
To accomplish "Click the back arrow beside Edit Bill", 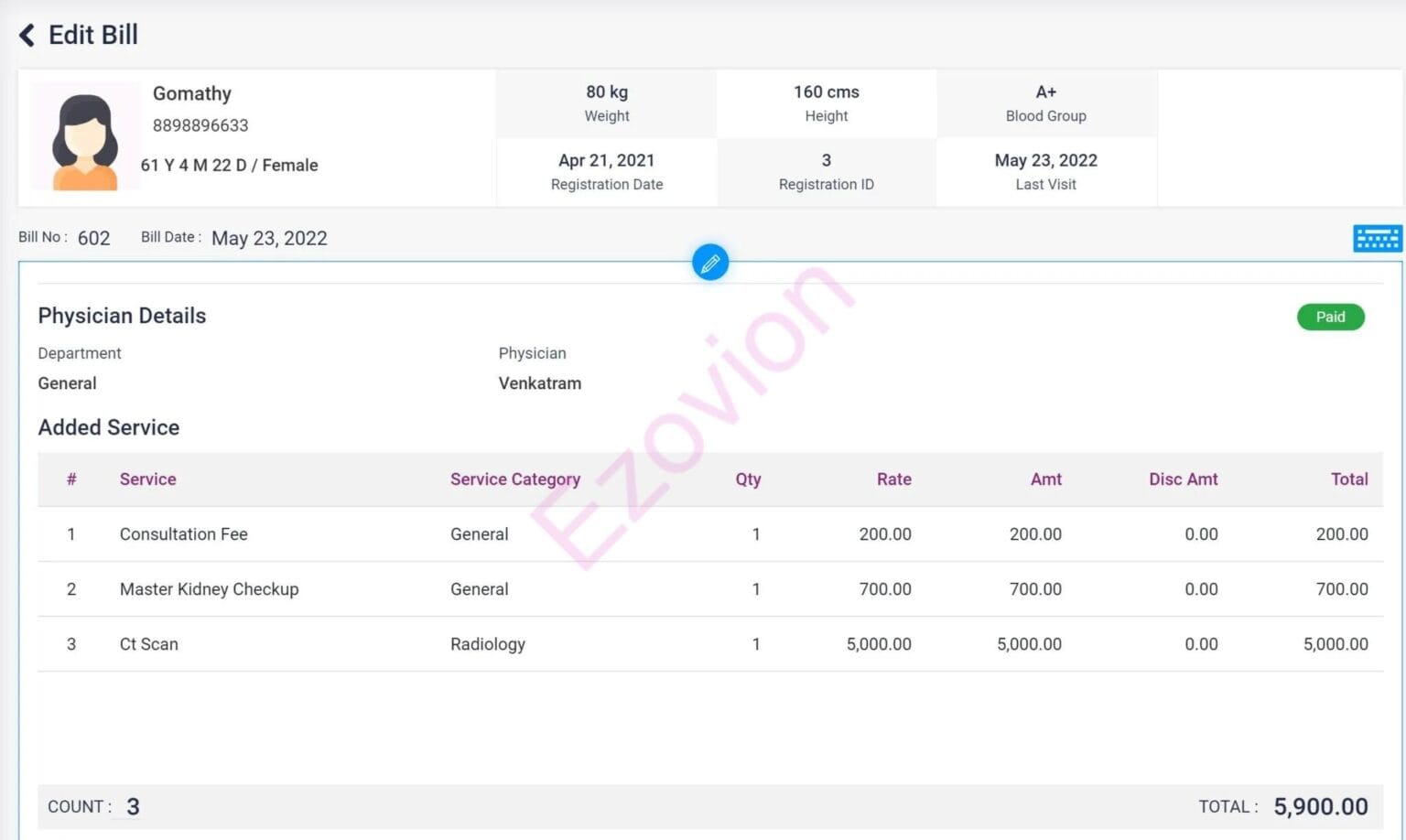I will point(26,34).
